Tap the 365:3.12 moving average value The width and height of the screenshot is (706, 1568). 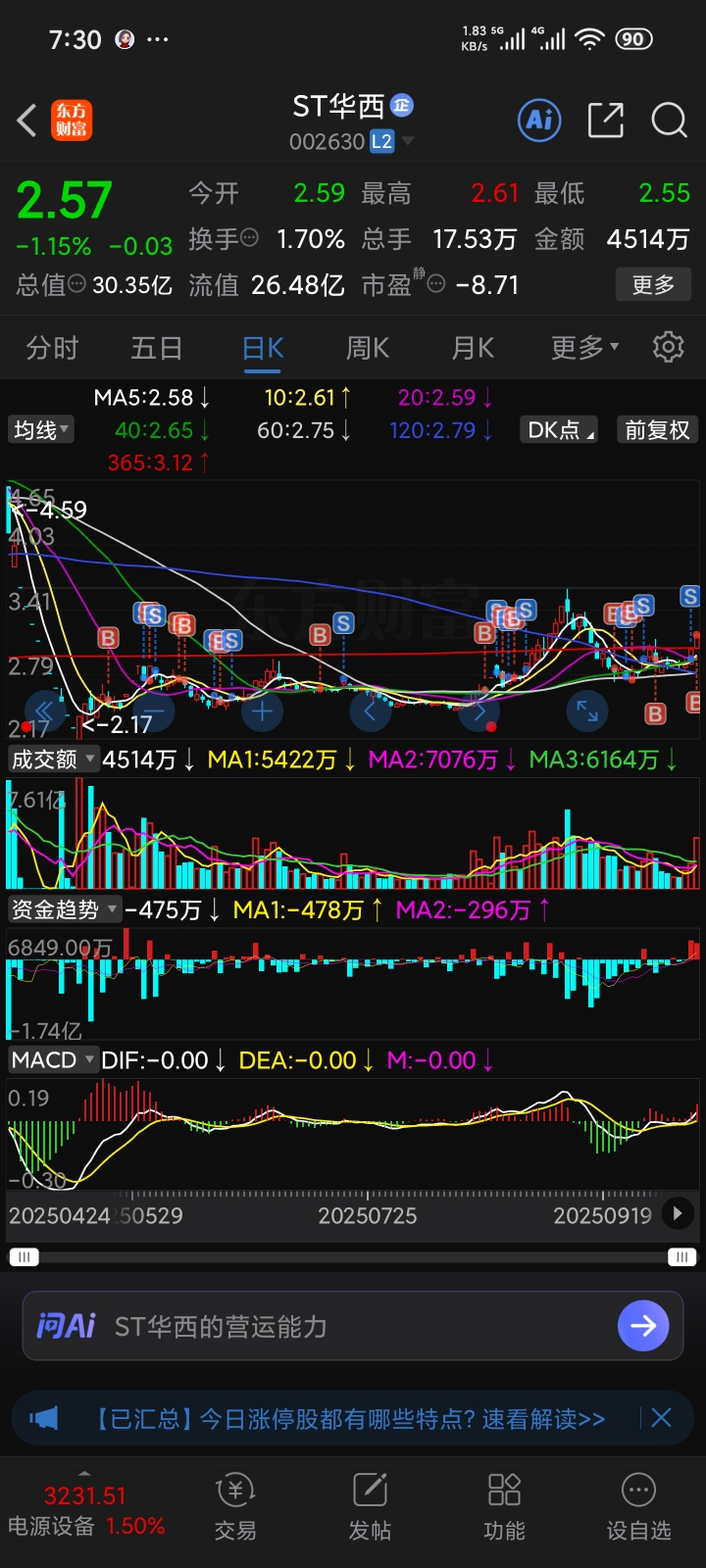pos(158,463)
